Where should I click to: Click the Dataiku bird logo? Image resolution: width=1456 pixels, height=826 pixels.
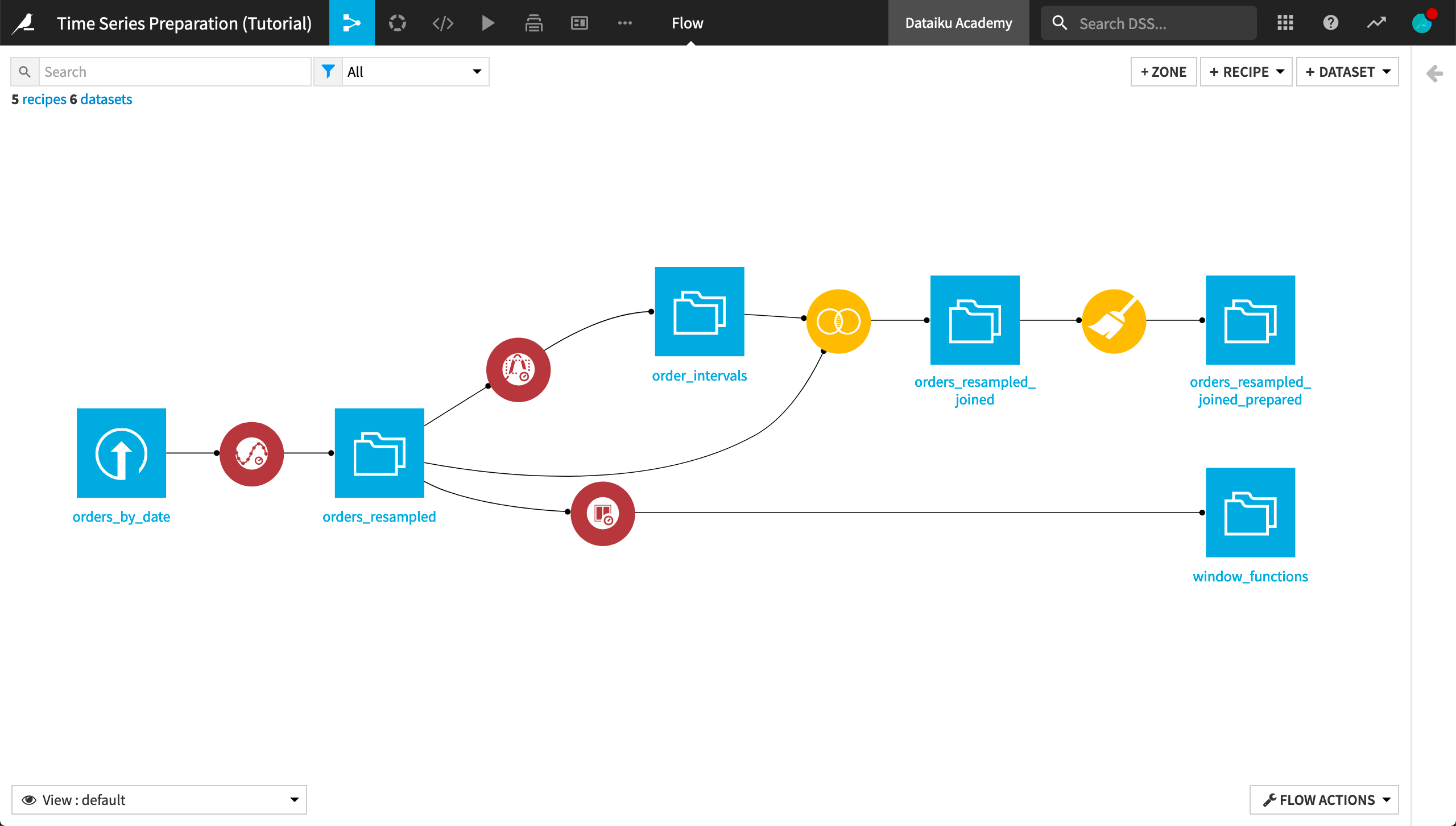click(x=24, y=23)
